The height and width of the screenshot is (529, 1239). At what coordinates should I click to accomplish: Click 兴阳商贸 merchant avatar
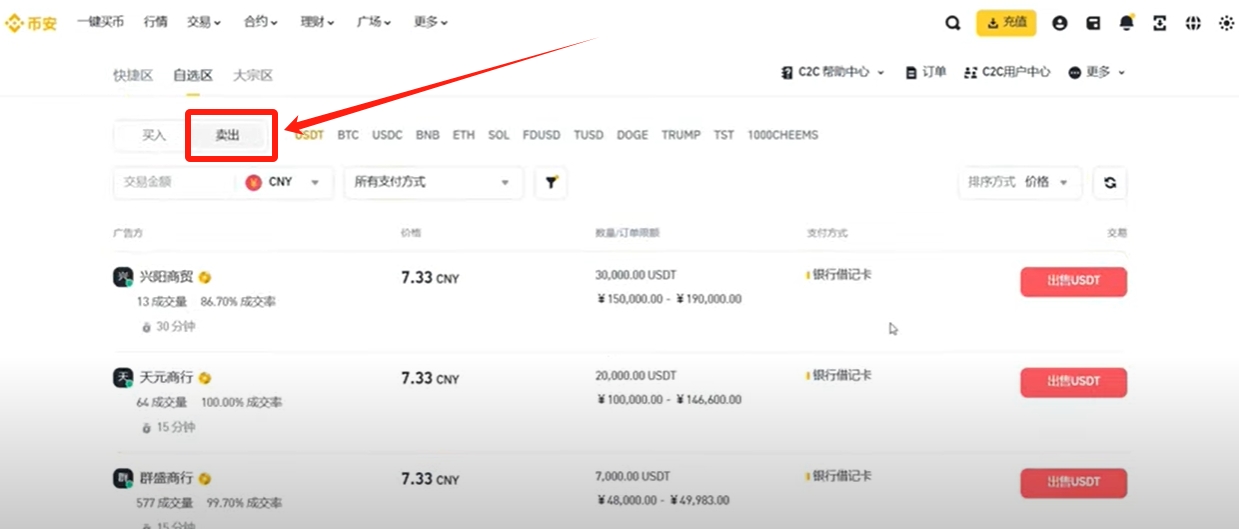(123, 277)
